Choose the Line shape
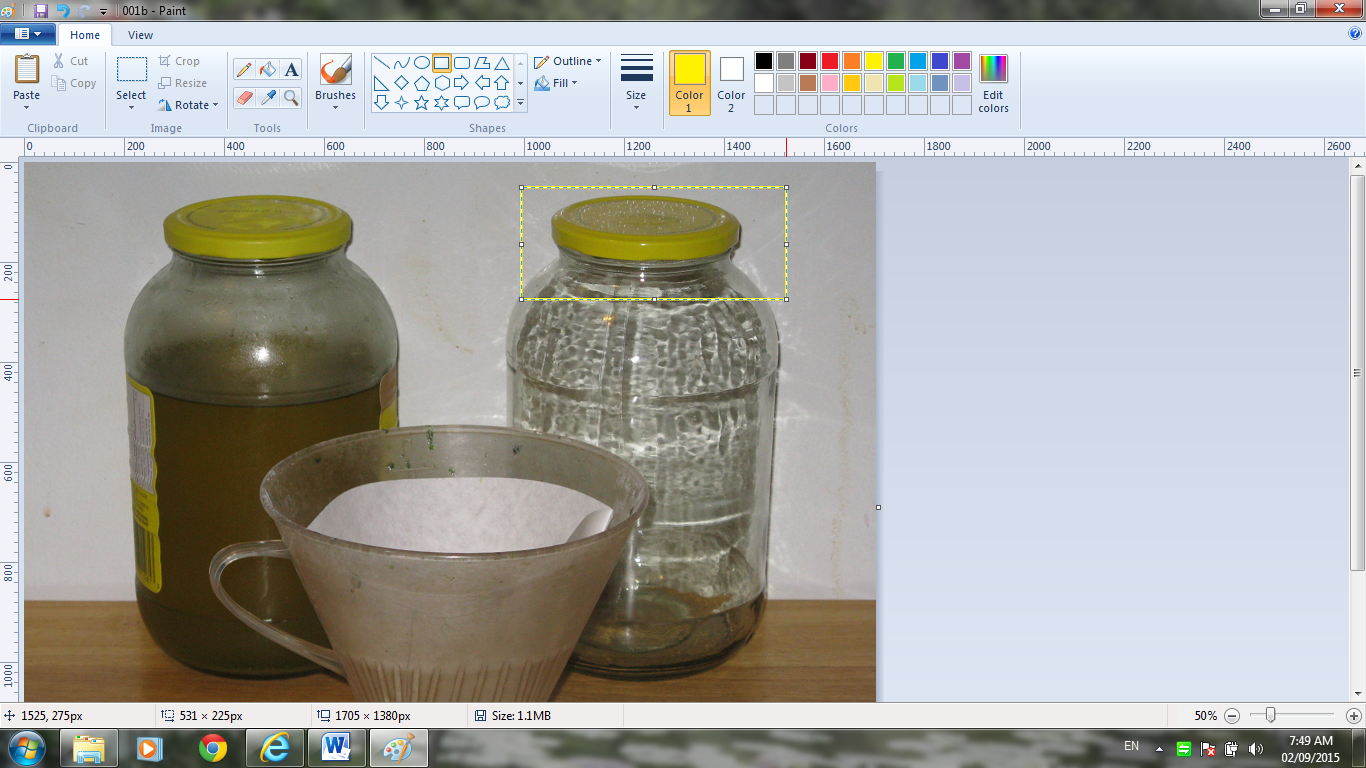Image resolution: width=1366 pixels, height=768 pixels. pos(381,63)
